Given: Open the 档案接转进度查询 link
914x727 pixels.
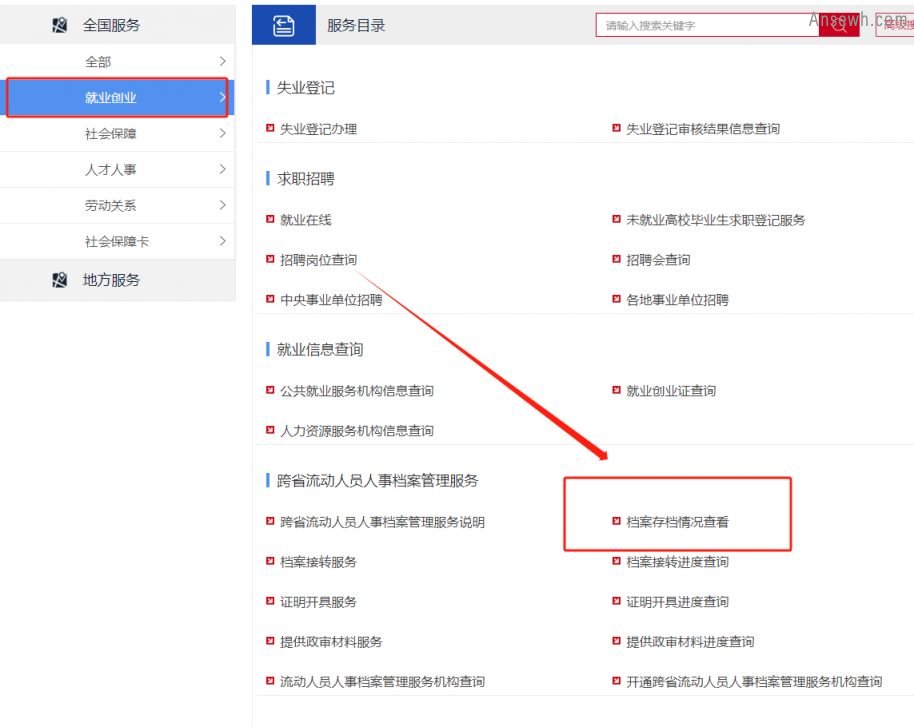Looking at the screenshot, I should pos(677,562).
